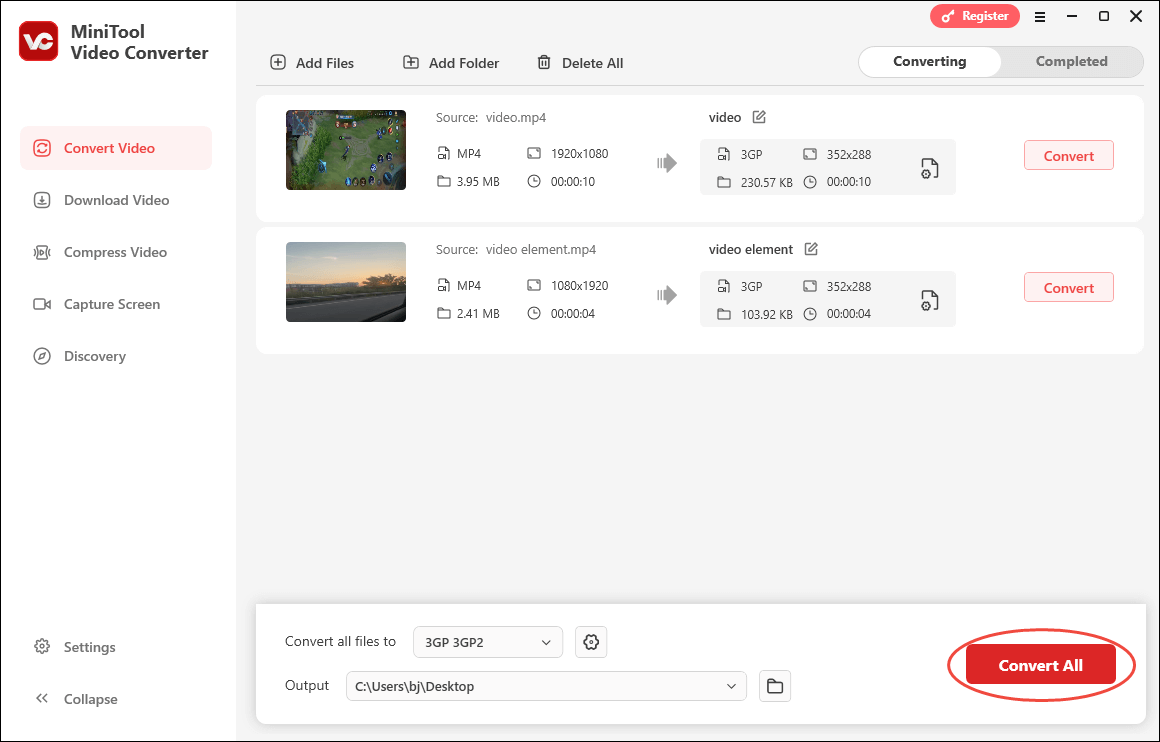Click the 1080x1920 resolution text
Screen dimensions: 1160x742
tap(579, 285)
